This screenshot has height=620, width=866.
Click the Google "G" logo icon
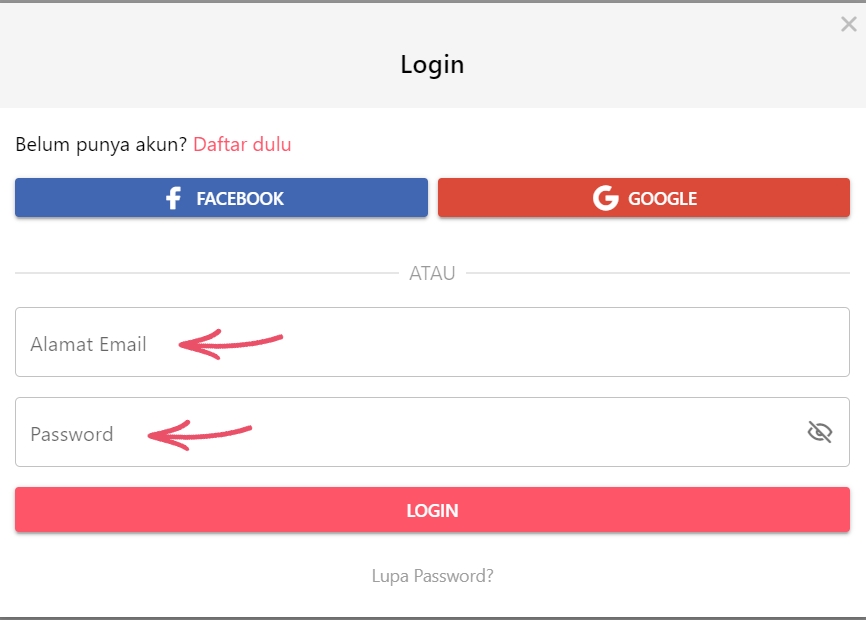point(605,198)
